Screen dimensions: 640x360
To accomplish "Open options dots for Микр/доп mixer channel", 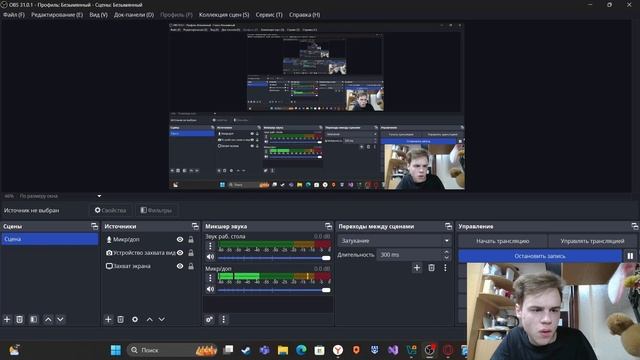I will 210,278.
